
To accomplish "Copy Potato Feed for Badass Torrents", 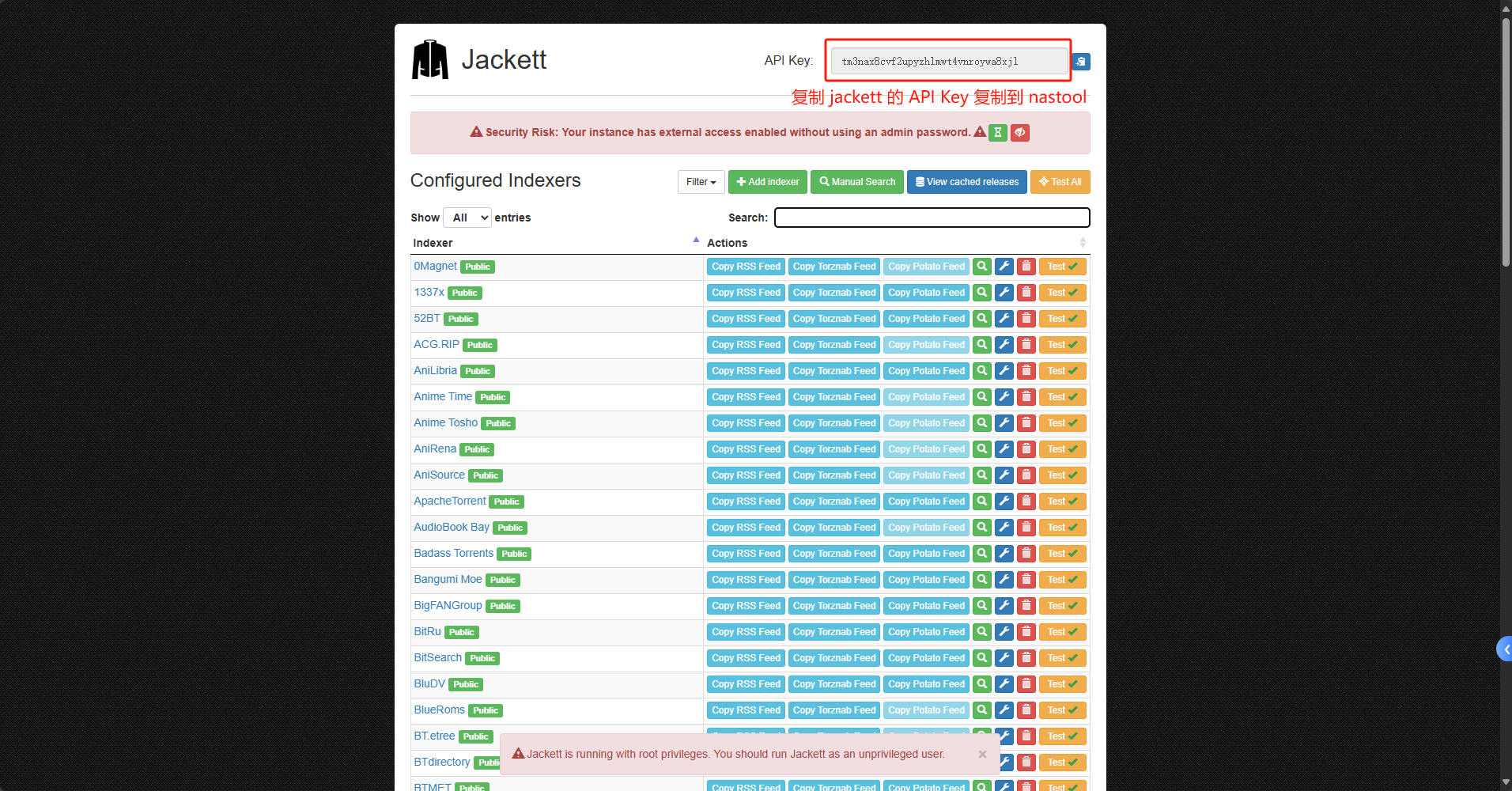I will (926, 554).
